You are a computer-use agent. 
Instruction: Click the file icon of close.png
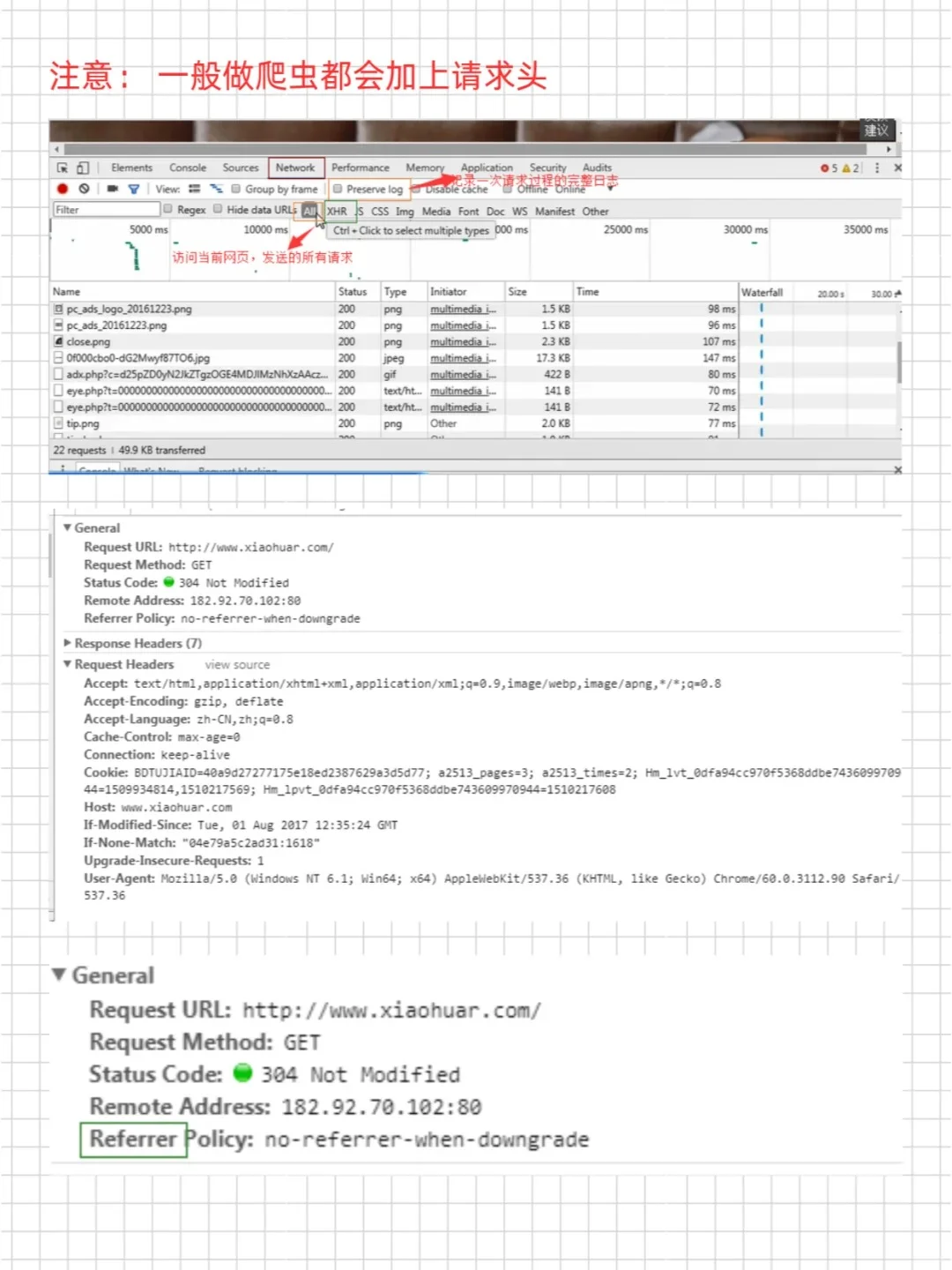58,341
